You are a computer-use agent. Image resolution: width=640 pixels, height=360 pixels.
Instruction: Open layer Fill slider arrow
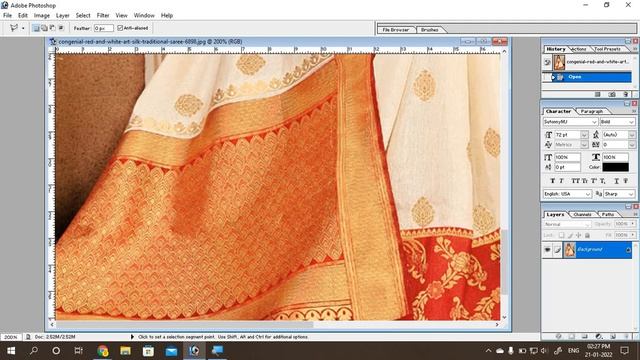click(x=633, y=235)
